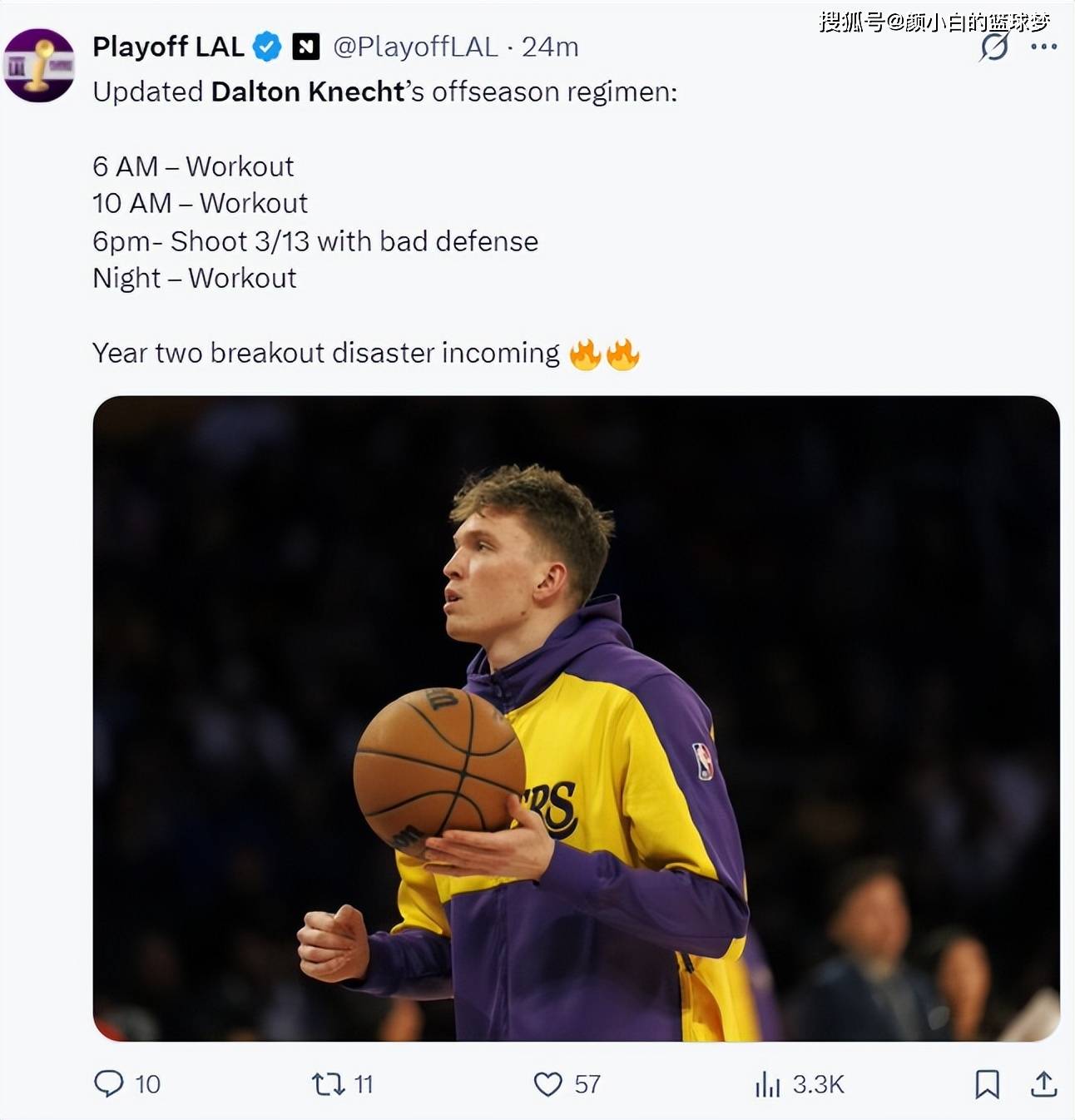Screen dimensions: 1075x1120
Task: Click the Playoff LAL display name
Action: point(167,47)
